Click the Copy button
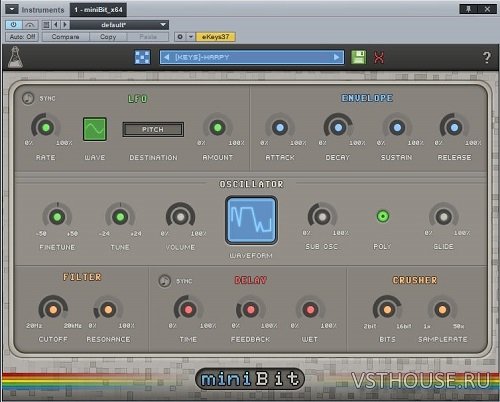Viewport: 500px width, 402px height. [x=108, y=37]
